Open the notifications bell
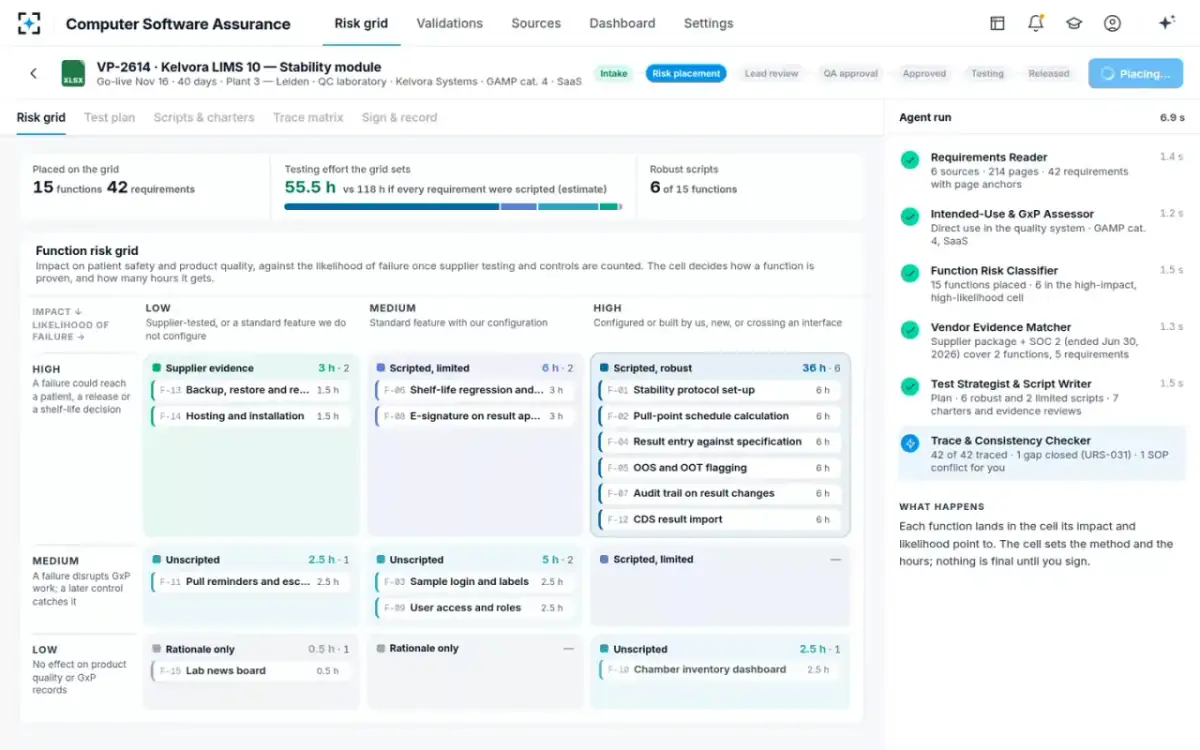Screen dimensions: 1200x750 click(x=1036, y=23)
